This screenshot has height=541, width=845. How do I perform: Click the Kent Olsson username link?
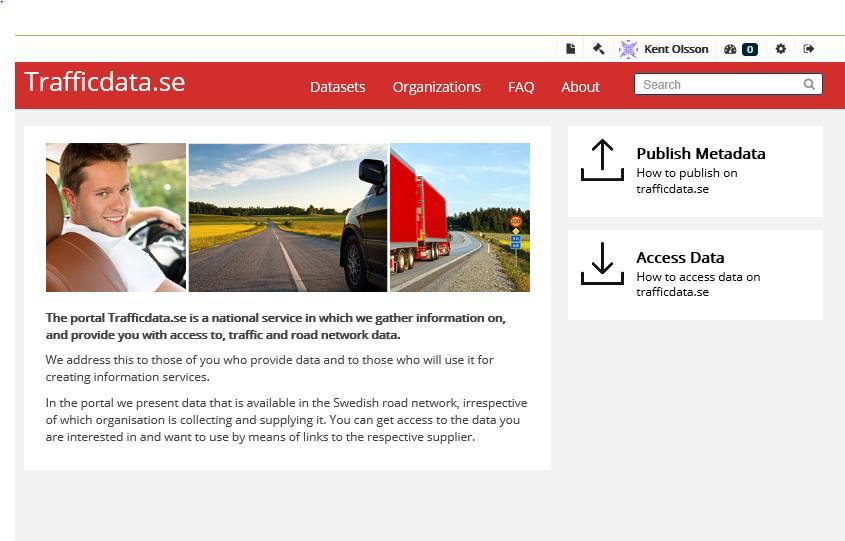pos(676,49)
